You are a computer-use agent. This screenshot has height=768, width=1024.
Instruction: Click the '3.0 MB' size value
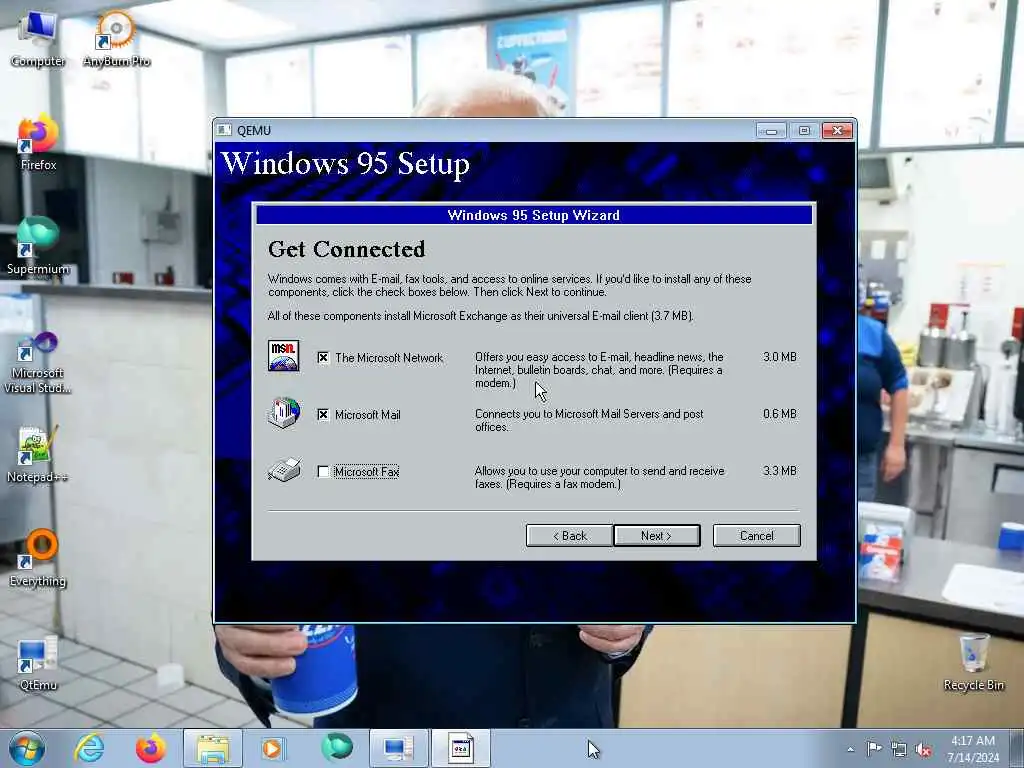(780, 357)
